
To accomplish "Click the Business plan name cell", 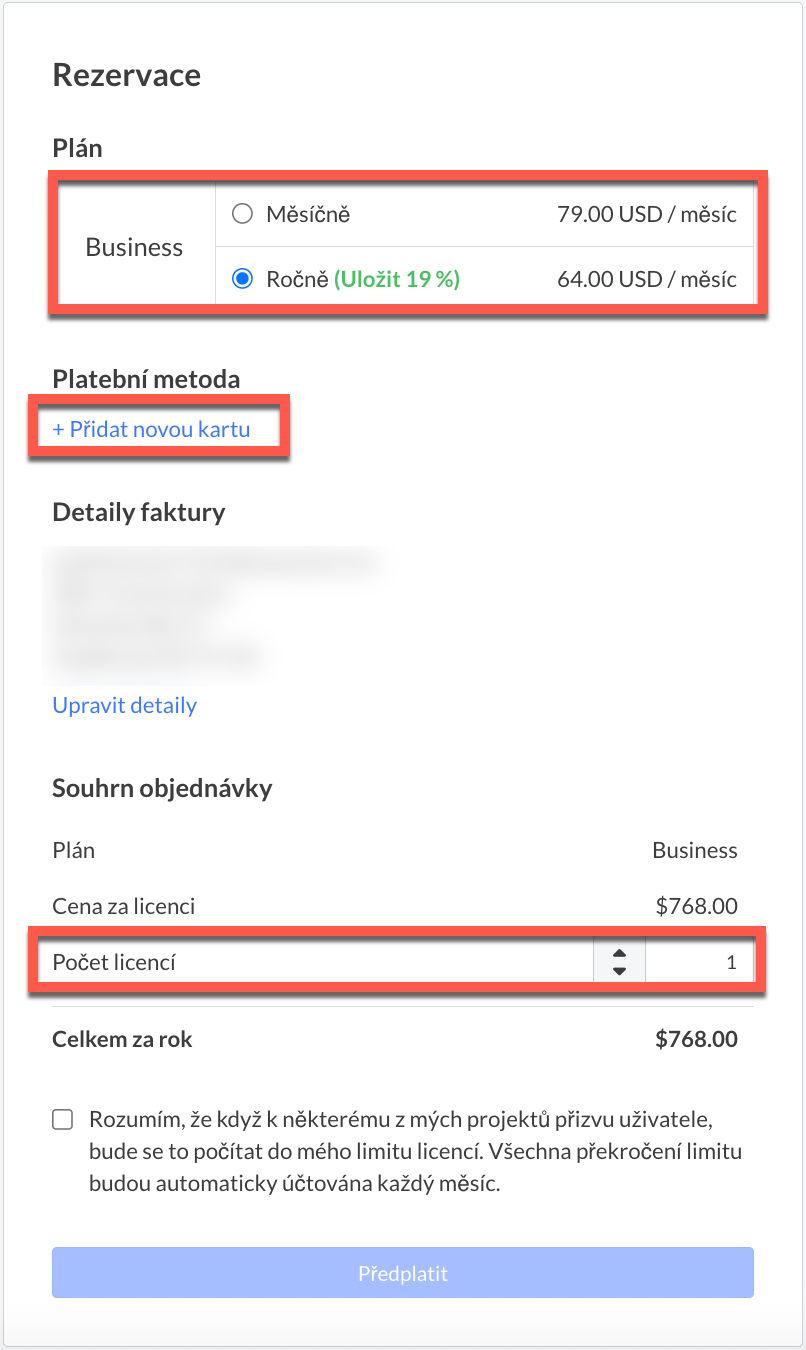I will point(134,247).
